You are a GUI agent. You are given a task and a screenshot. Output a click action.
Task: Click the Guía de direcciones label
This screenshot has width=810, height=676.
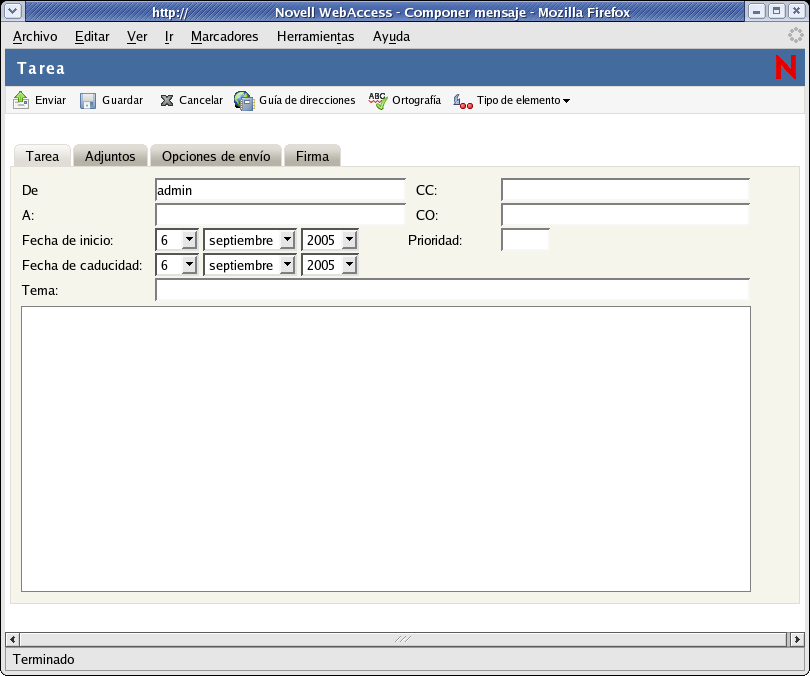(x=307, y=100)
